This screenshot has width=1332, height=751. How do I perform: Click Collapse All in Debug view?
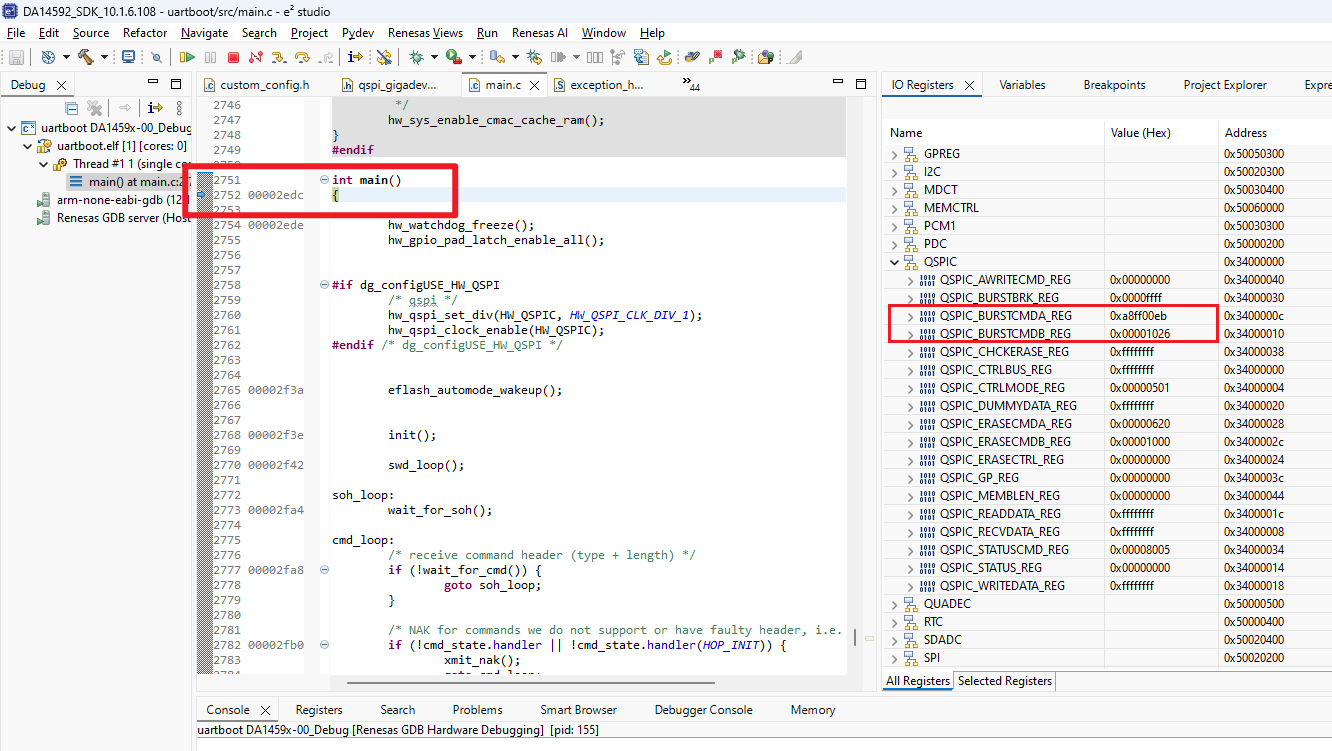coord(71,108)
